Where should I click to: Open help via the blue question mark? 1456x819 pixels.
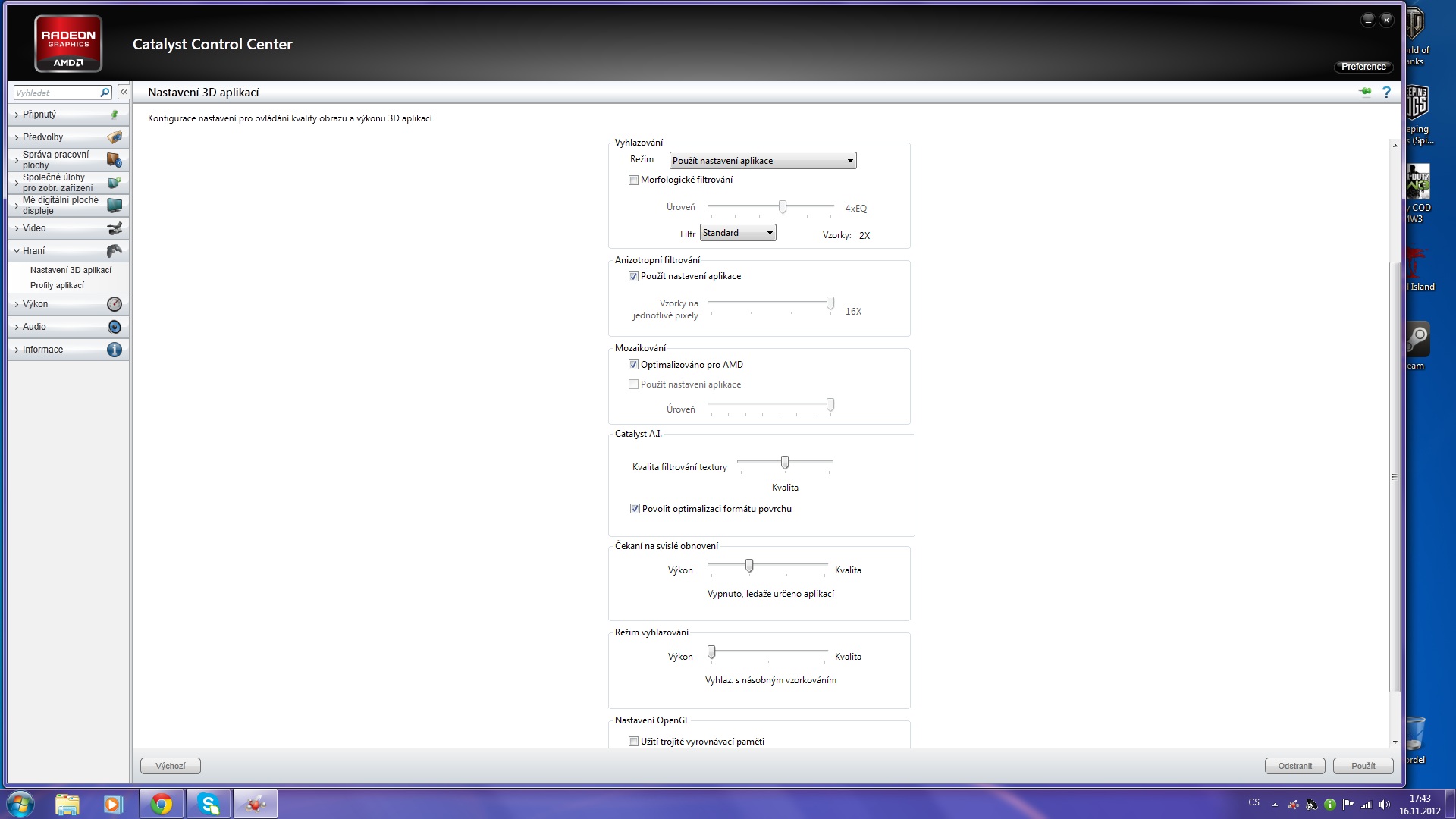(x=1386, y=92)
